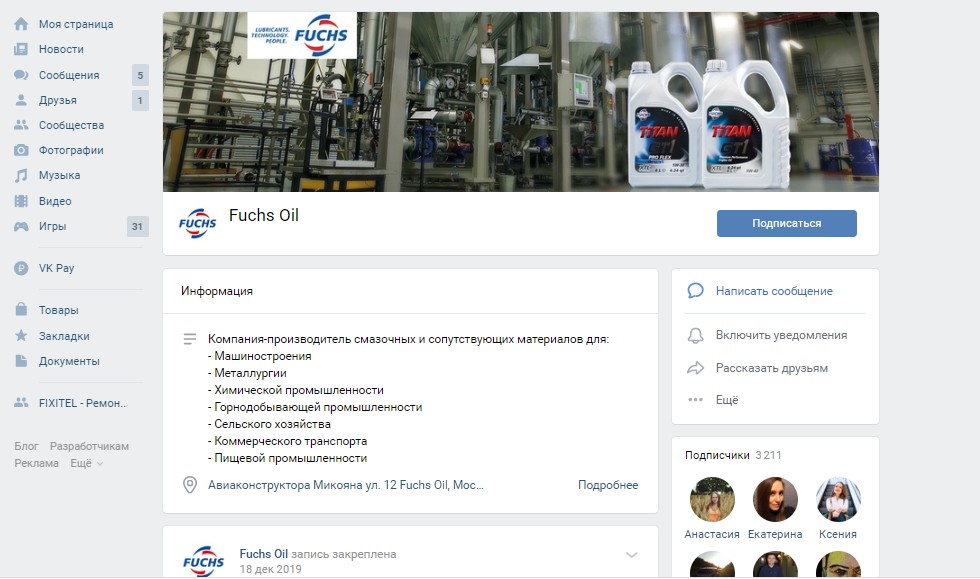Viewport: 980px width, 579px height.
Task: Click the name Ксения under subscribers
Action: [x=838, y=534]
